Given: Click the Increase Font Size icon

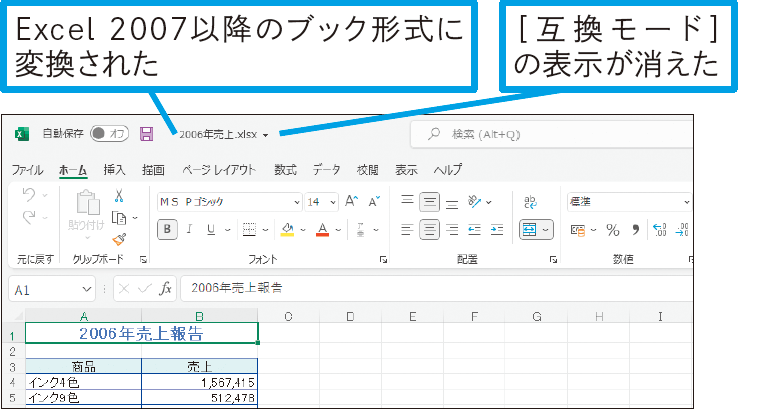Looking at the screenshot, I should (352, 201).
